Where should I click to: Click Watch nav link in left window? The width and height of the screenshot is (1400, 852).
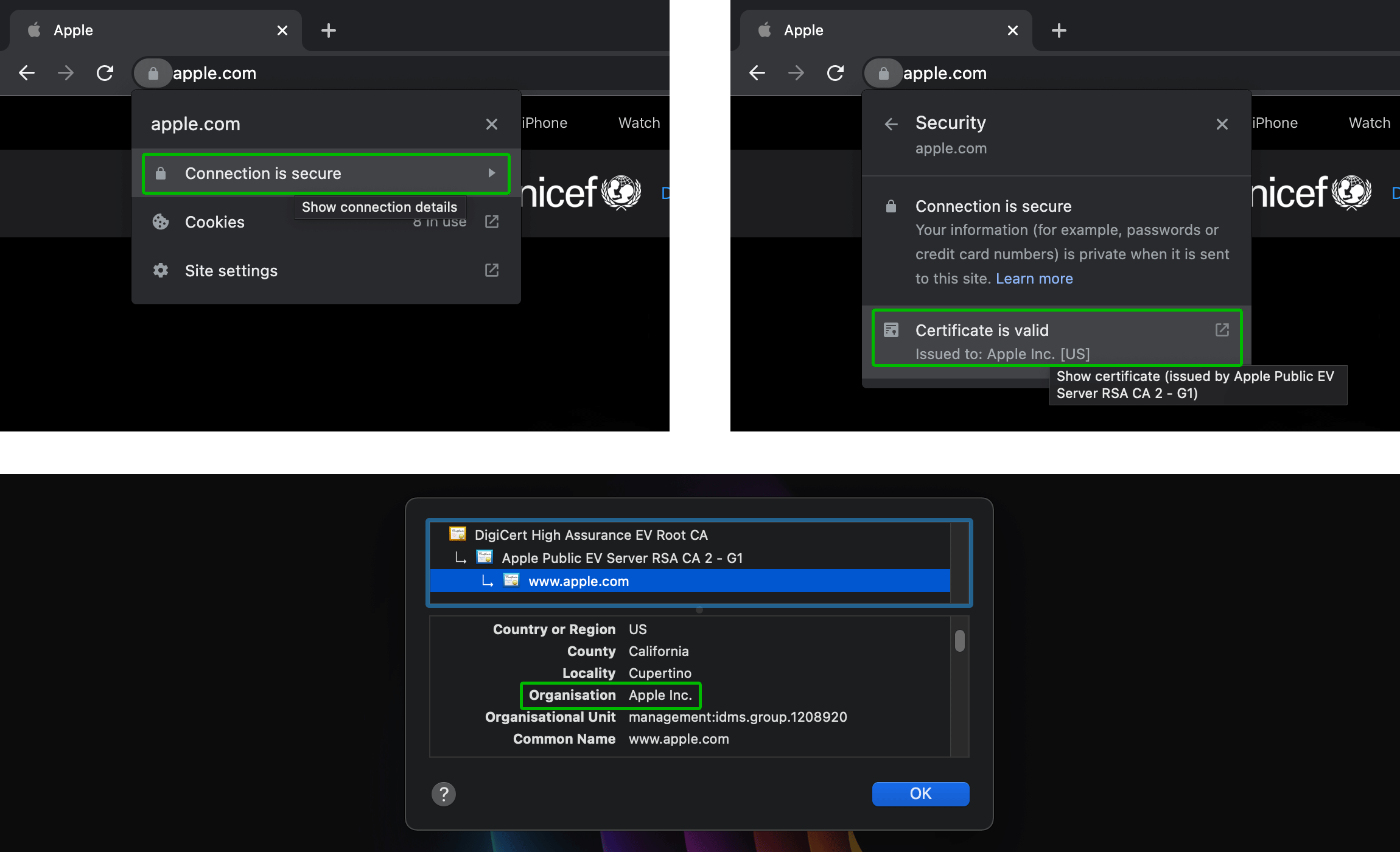pyautogui.click(x=639, y=123)
